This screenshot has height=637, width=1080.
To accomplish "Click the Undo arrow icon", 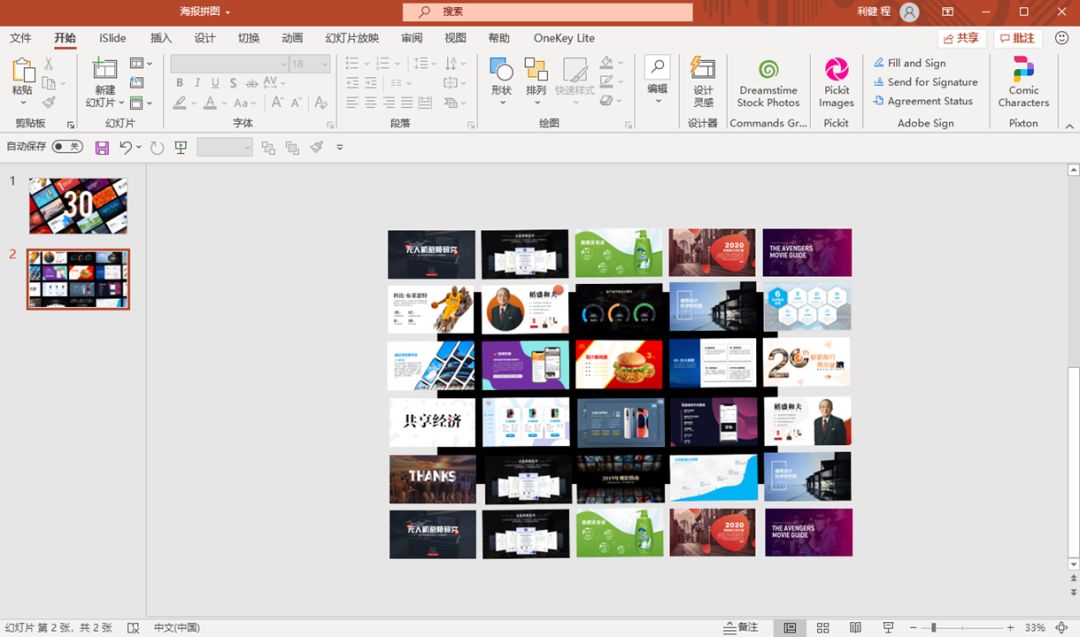I will 125,147.
